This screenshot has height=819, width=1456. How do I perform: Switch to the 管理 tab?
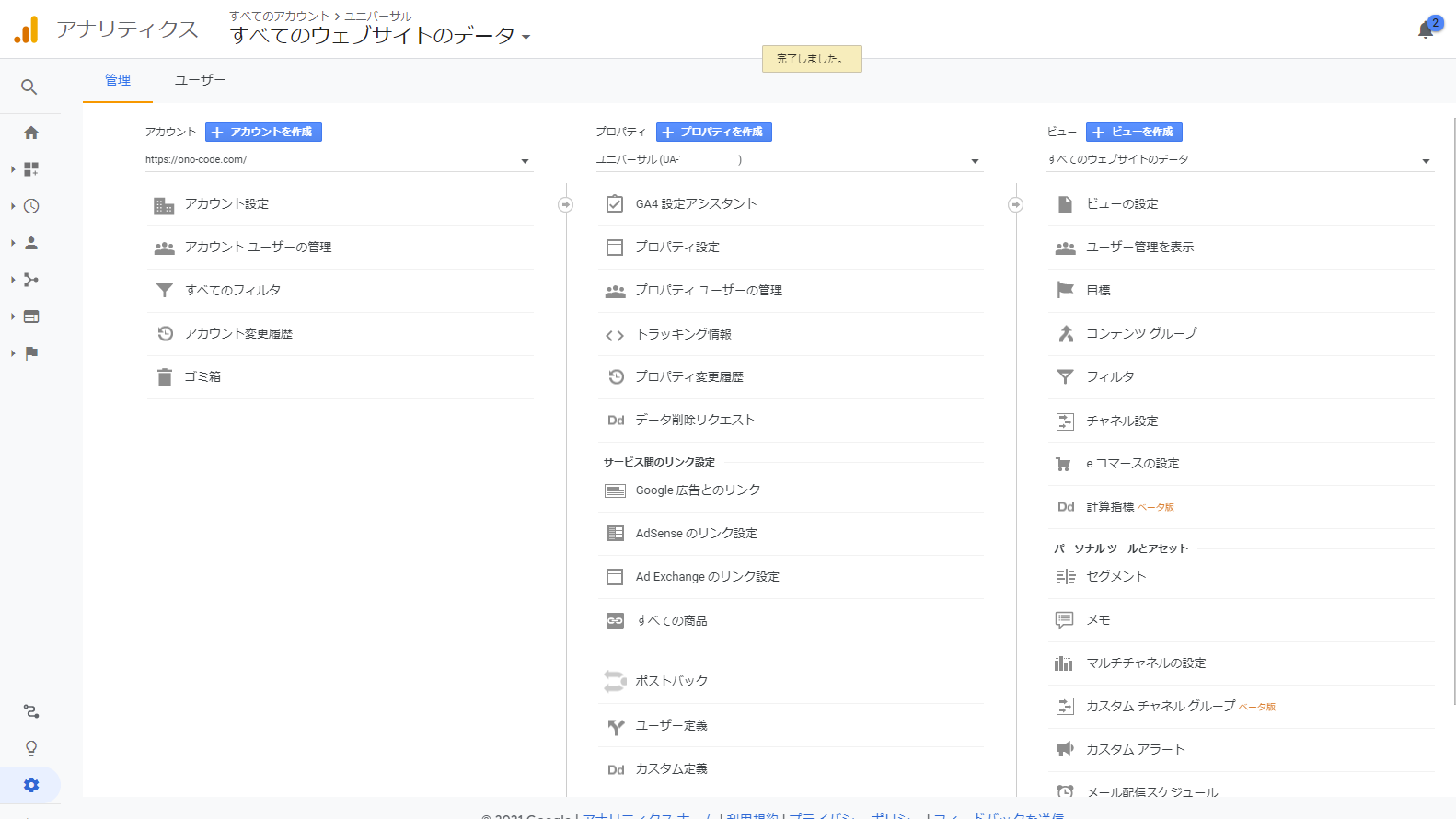tap(118, 81)
